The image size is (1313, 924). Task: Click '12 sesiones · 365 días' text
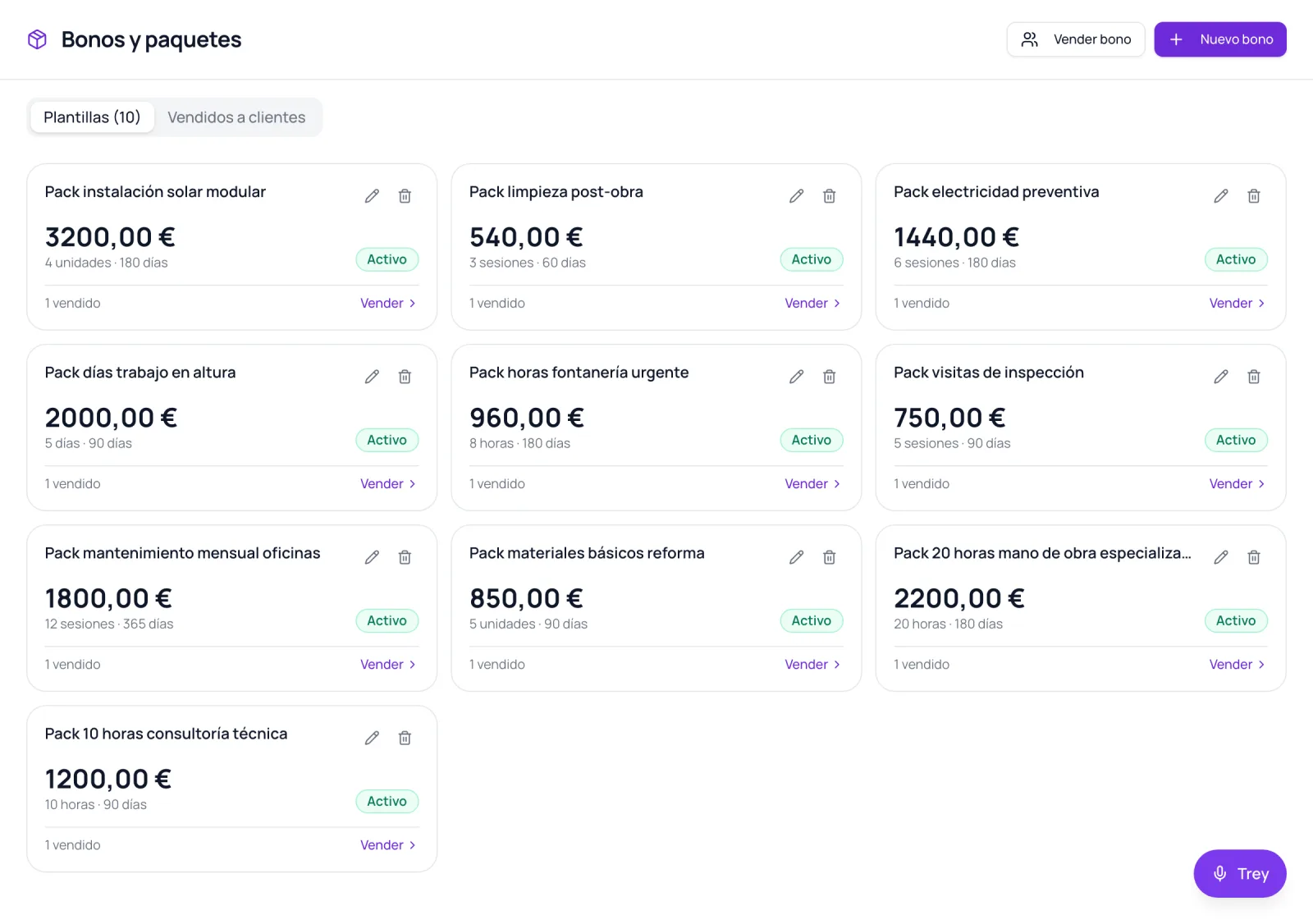[x=109, y=624]
